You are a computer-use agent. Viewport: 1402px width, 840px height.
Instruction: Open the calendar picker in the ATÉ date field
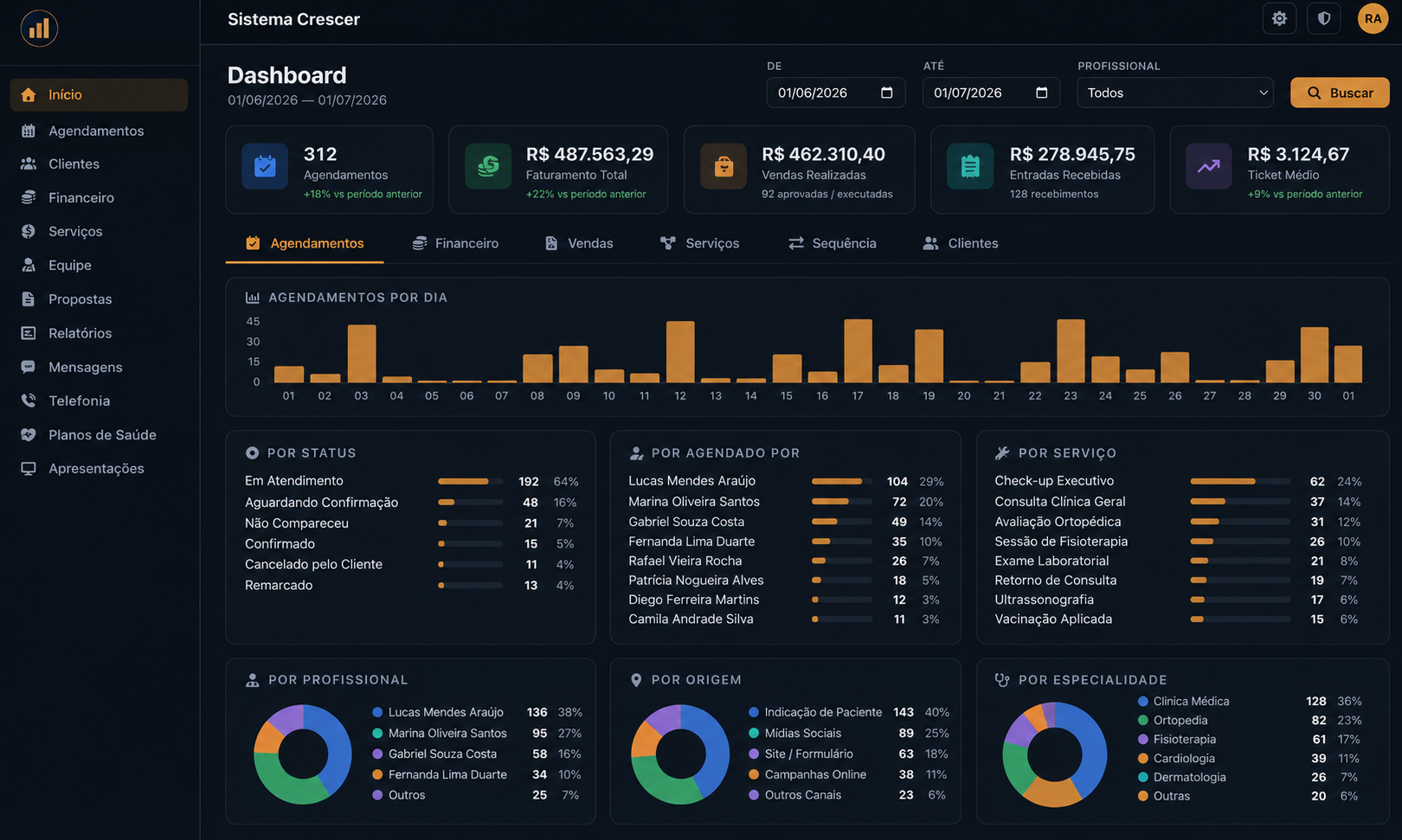pos(1042,93)
